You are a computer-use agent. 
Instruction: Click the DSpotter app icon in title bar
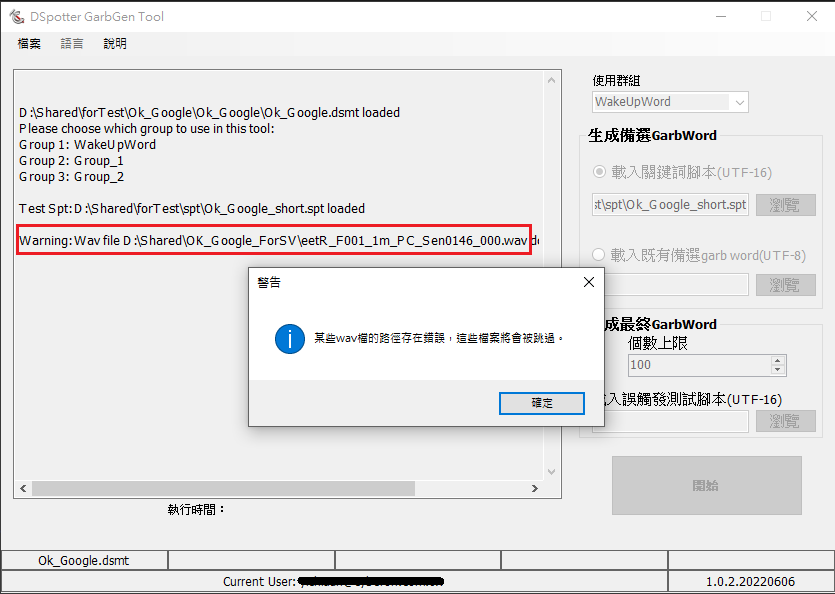17,17
